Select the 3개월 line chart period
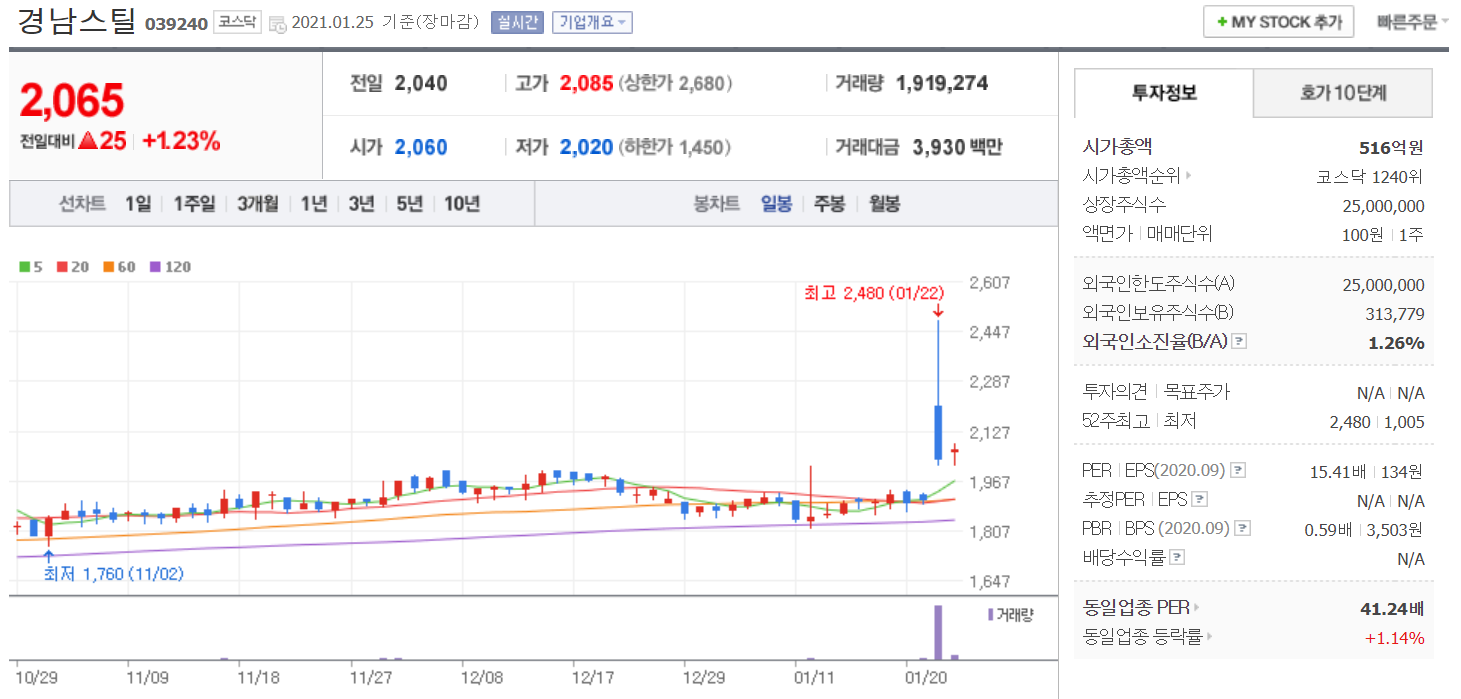The height and width of the screenshot is (699, 1461). click(258, 204)
